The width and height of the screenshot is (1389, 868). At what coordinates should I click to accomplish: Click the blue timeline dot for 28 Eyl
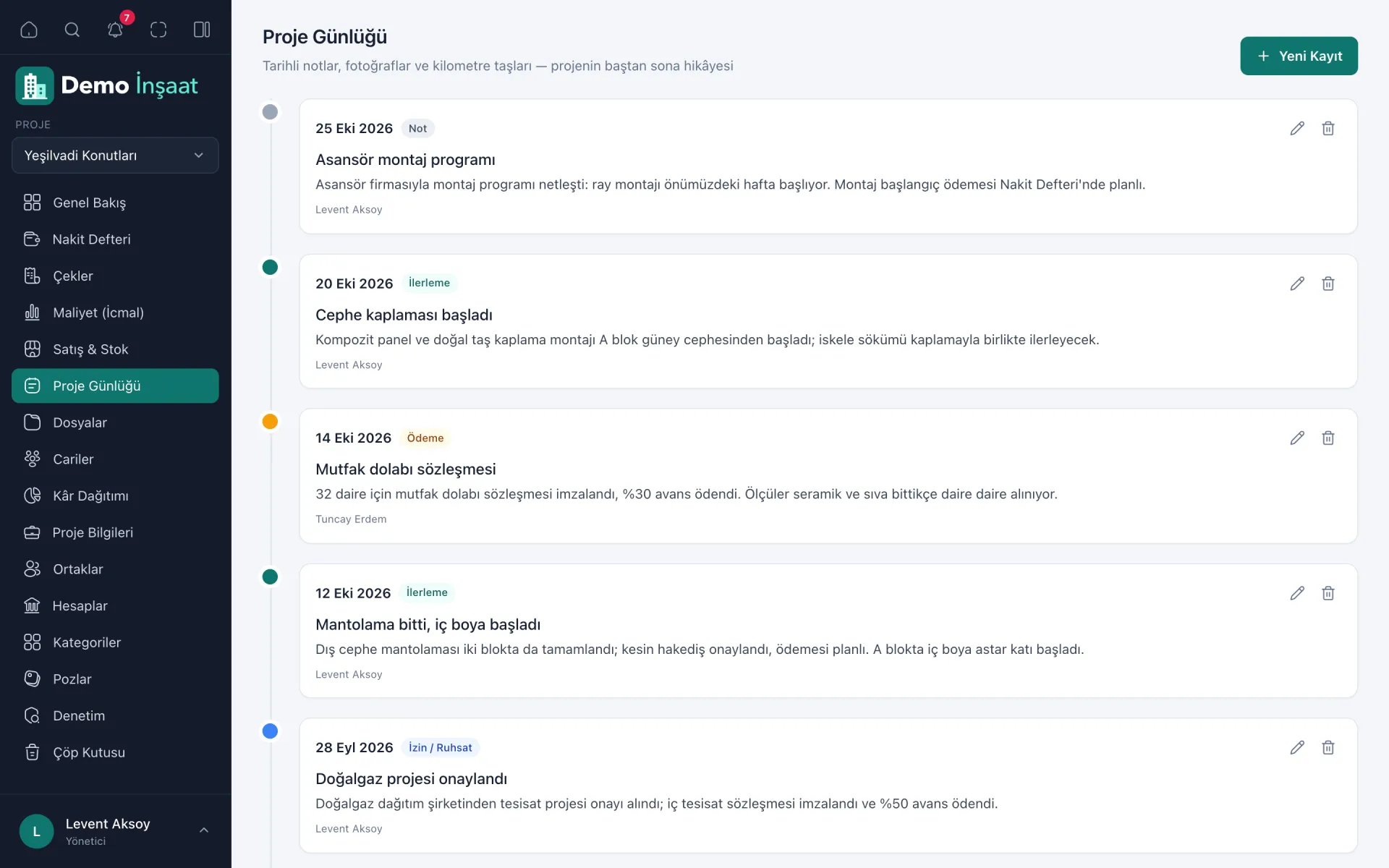[x=270, y=731]
